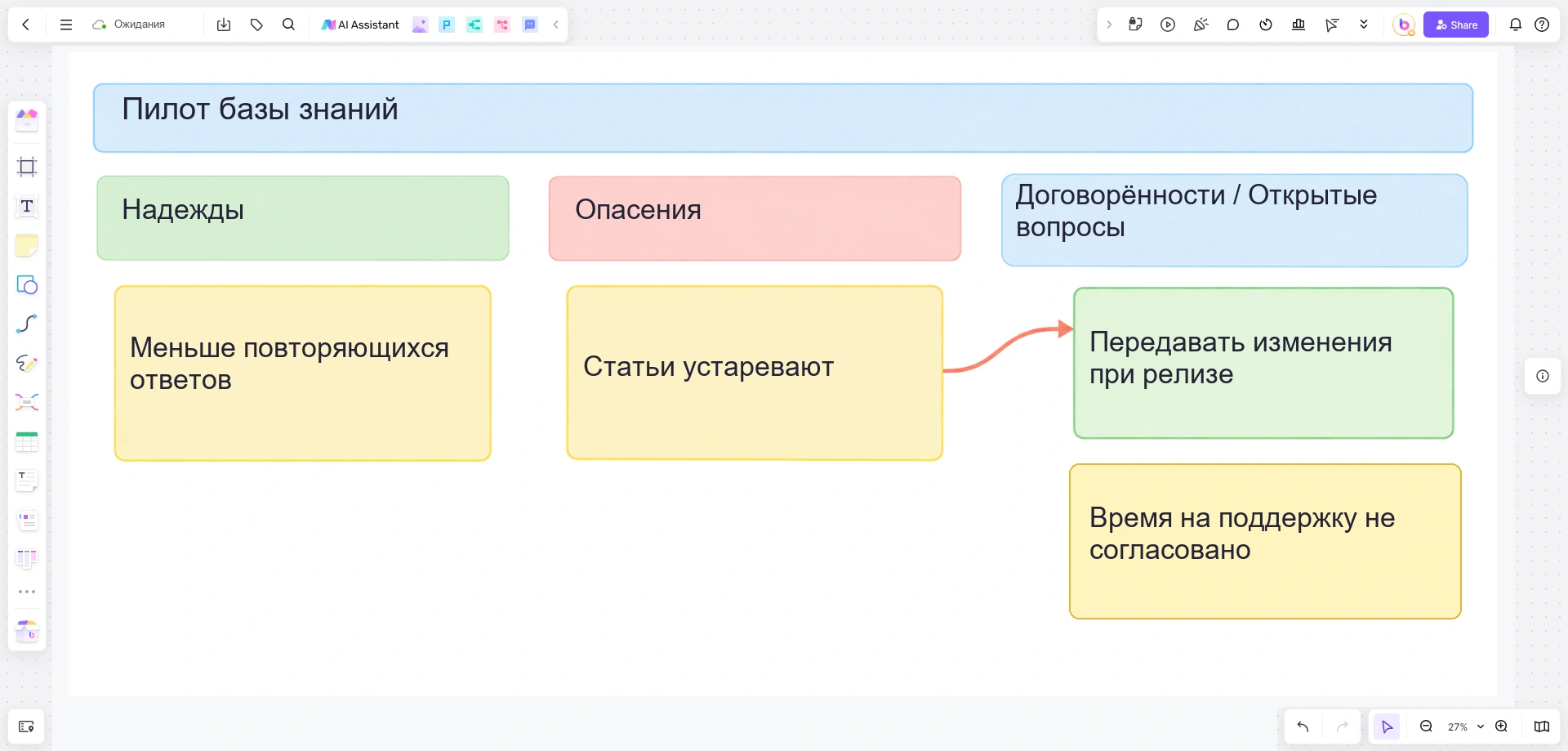This screenshot has width=1568, height=751.
Task: Click the file title Ожидания
Action: point(140,25)
